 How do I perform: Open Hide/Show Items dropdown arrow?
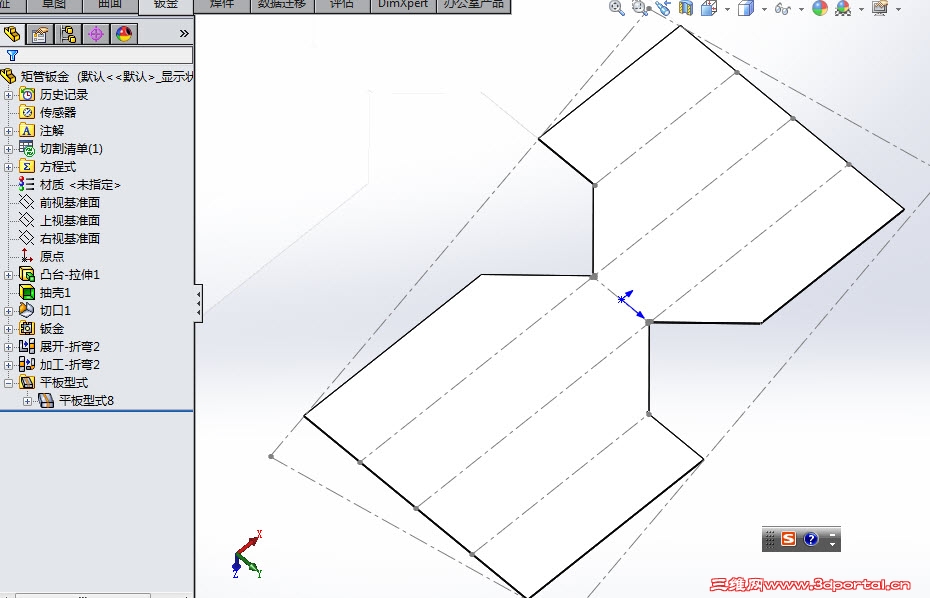pyautogui.click(x=801, y=9)
